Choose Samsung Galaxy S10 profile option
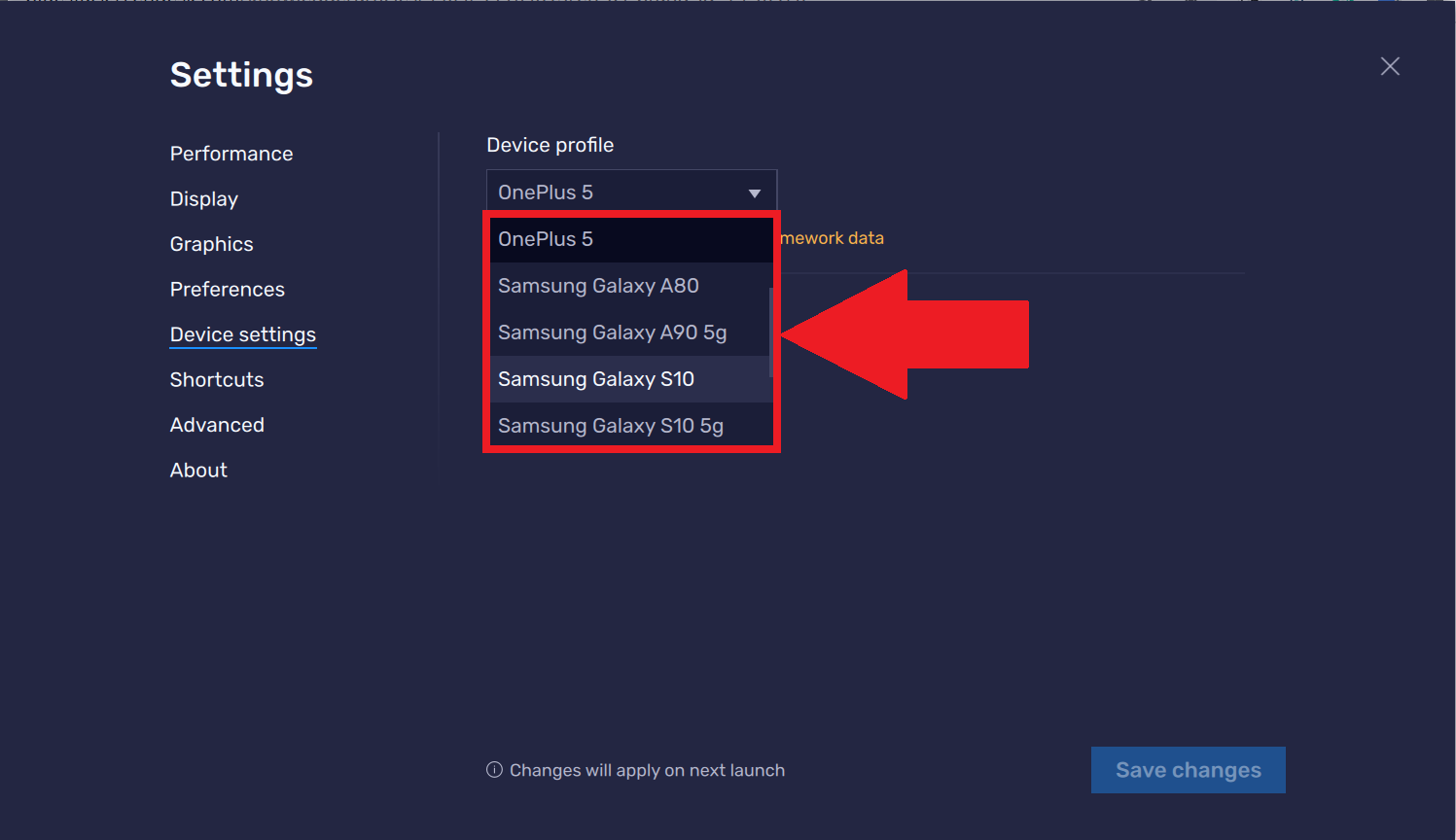Image resolution: width=1456 pixels, height=840 pixels. pos(631,379)
